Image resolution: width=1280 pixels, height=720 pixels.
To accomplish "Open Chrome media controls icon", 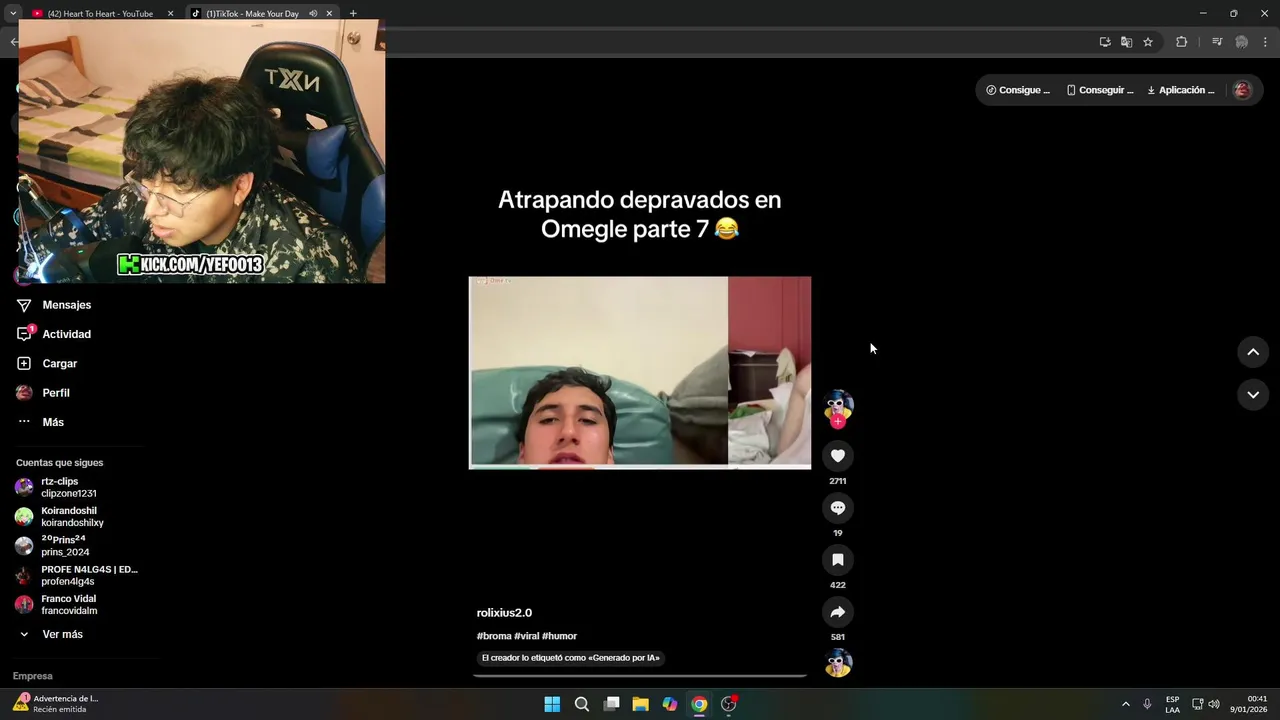I will [1217, 42].
